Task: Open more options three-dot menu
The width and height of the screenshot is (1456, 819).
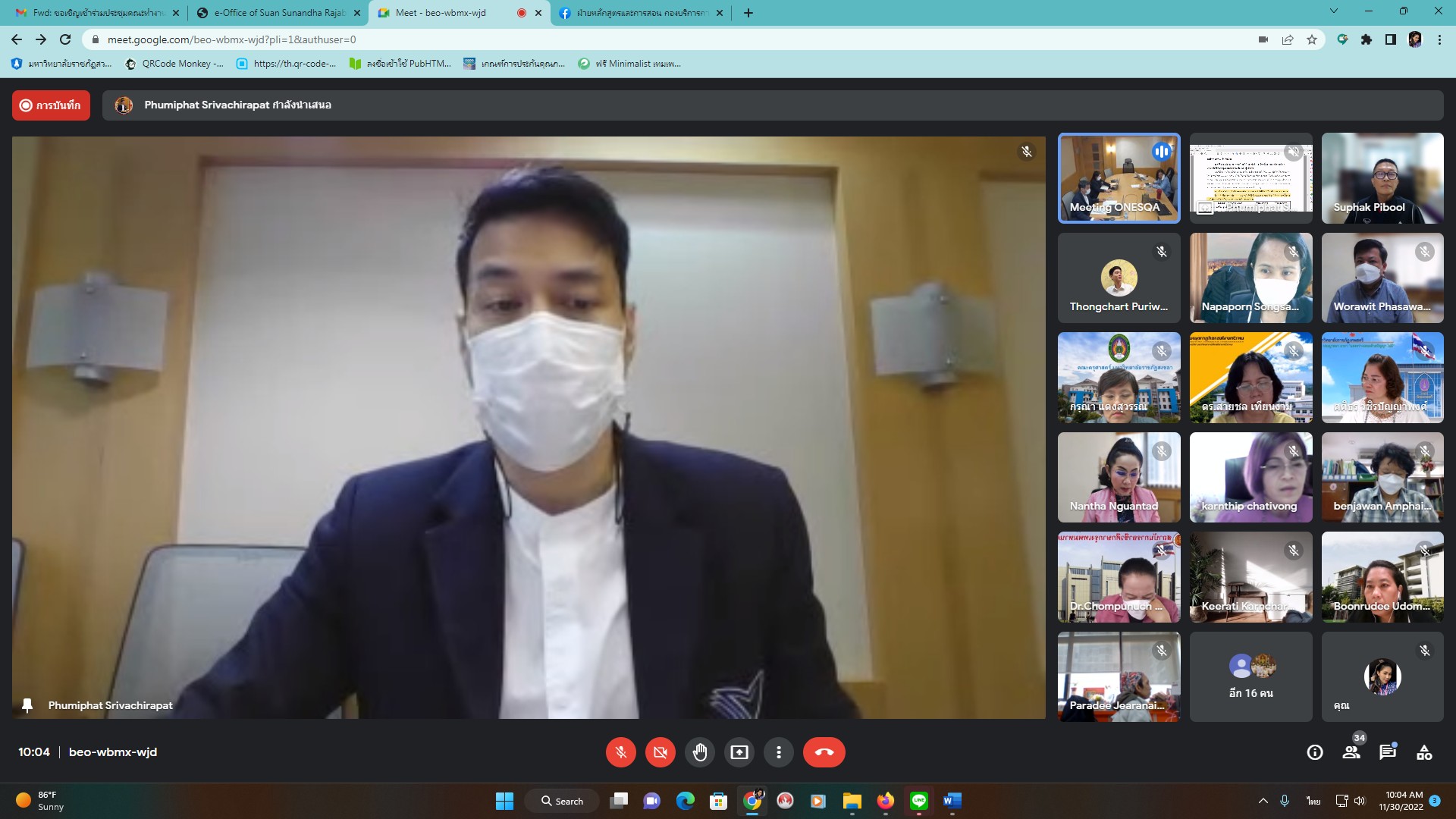Action: coord(778,752)
